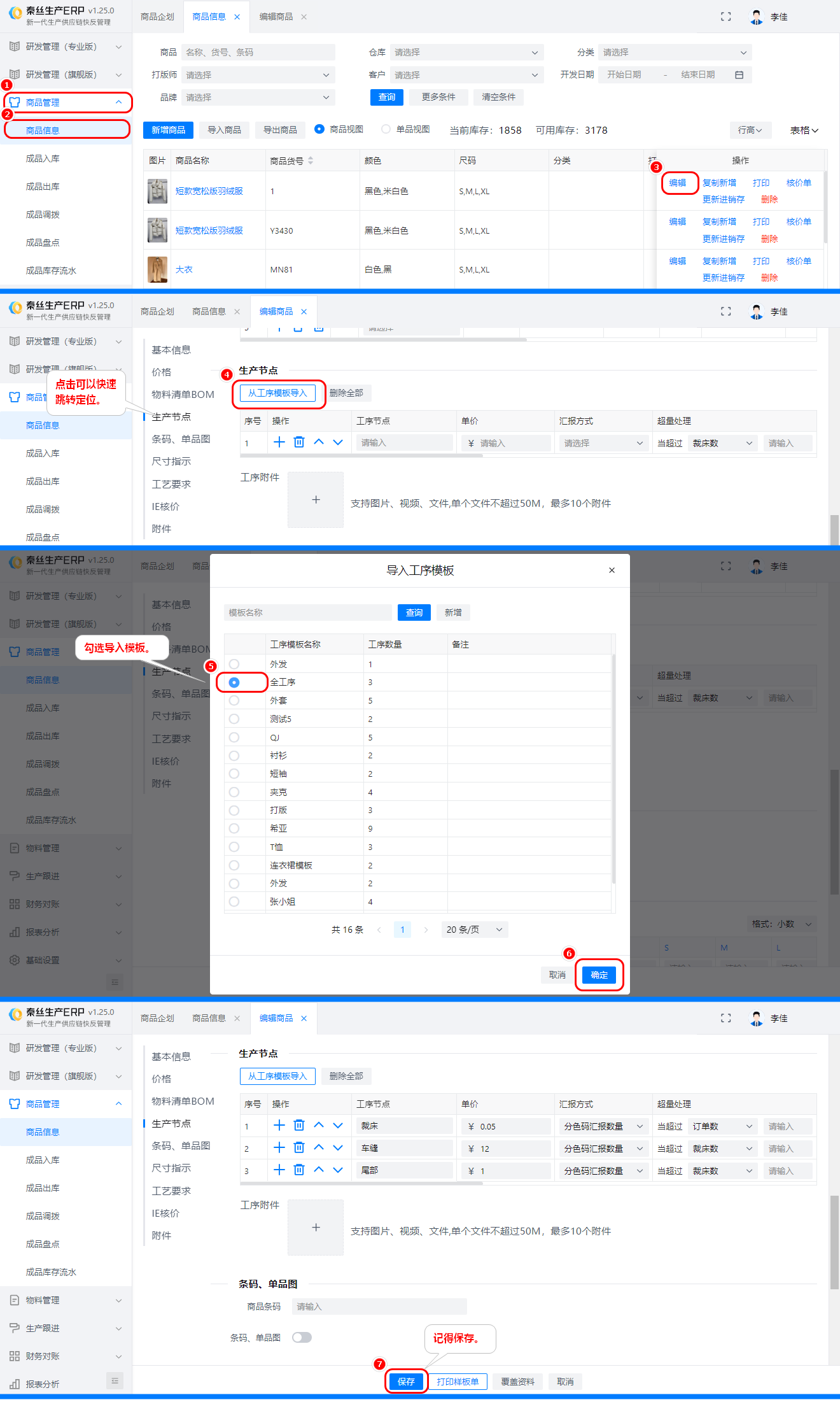Select the 外套 template radio button

(234, 700)
